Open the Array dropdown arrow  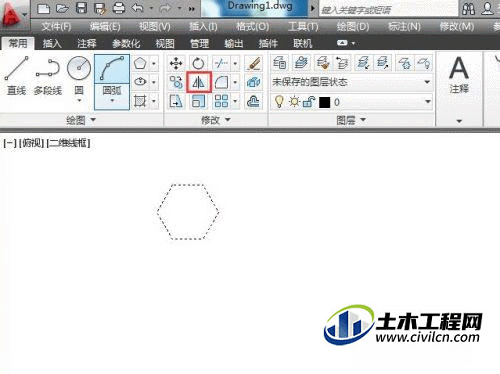tap(235, 101)
